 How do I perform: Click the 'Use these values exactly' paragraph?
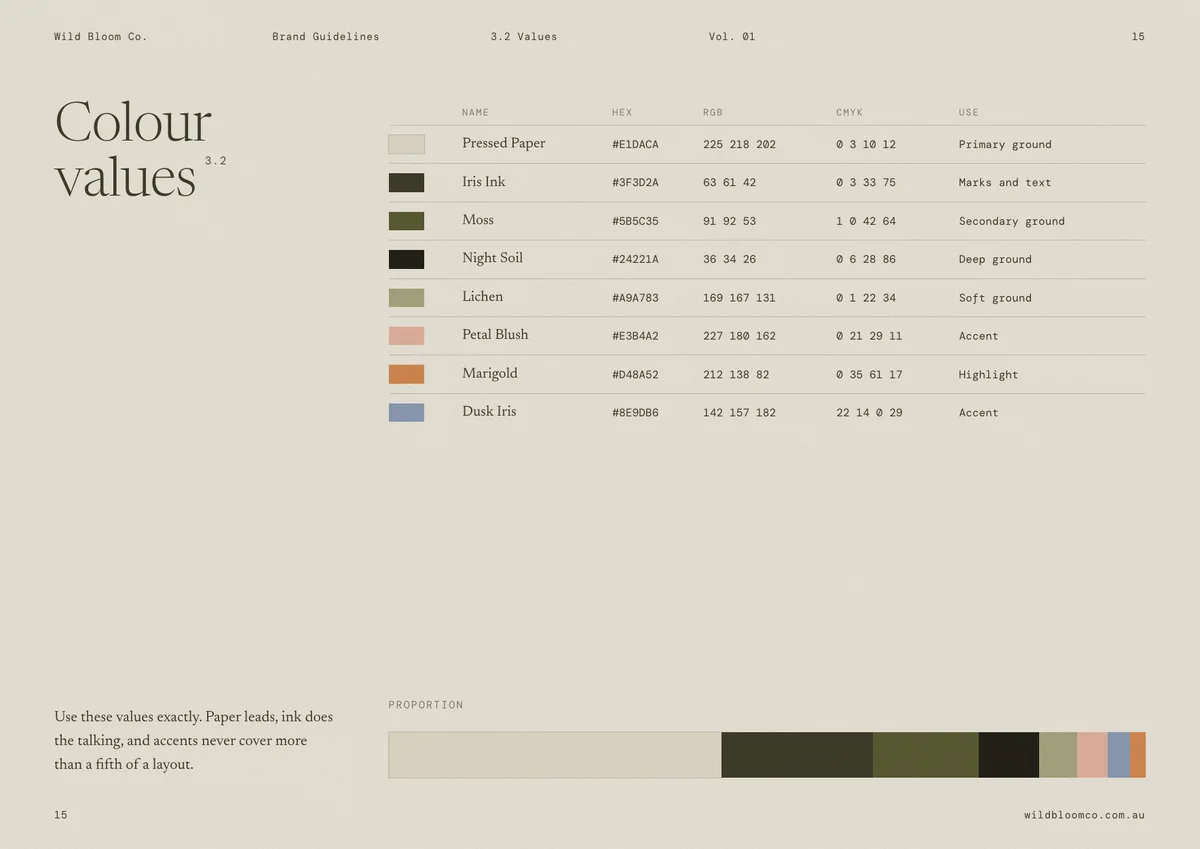(x=194, y=741)
